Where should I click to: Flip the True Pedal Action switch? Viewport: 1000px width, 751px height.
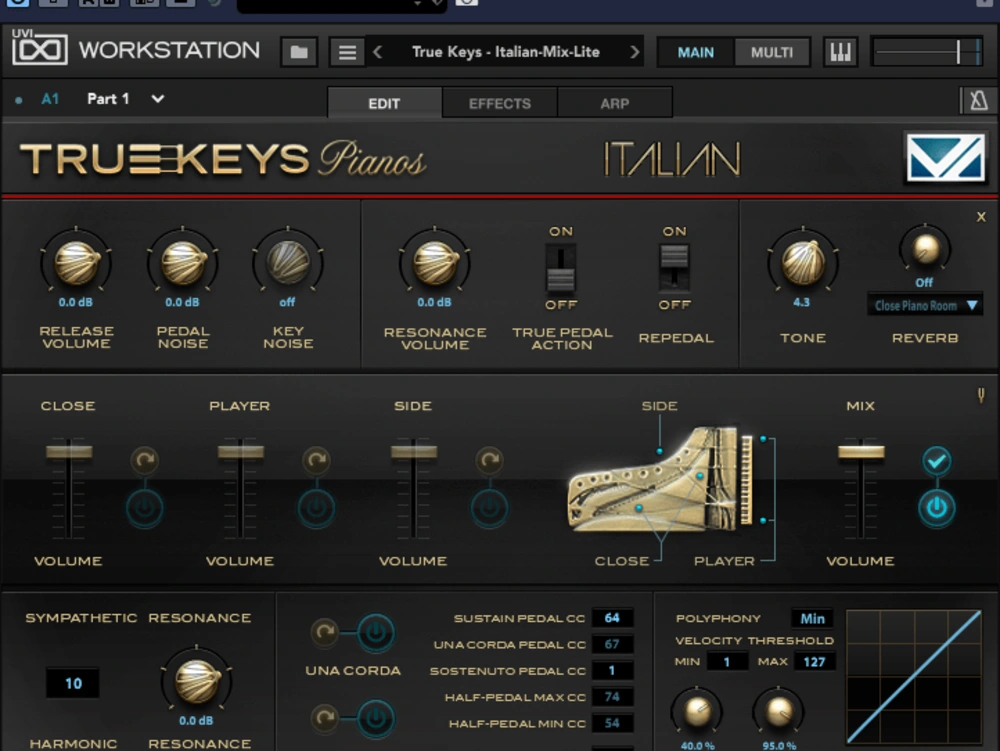(x=561, y=268)
